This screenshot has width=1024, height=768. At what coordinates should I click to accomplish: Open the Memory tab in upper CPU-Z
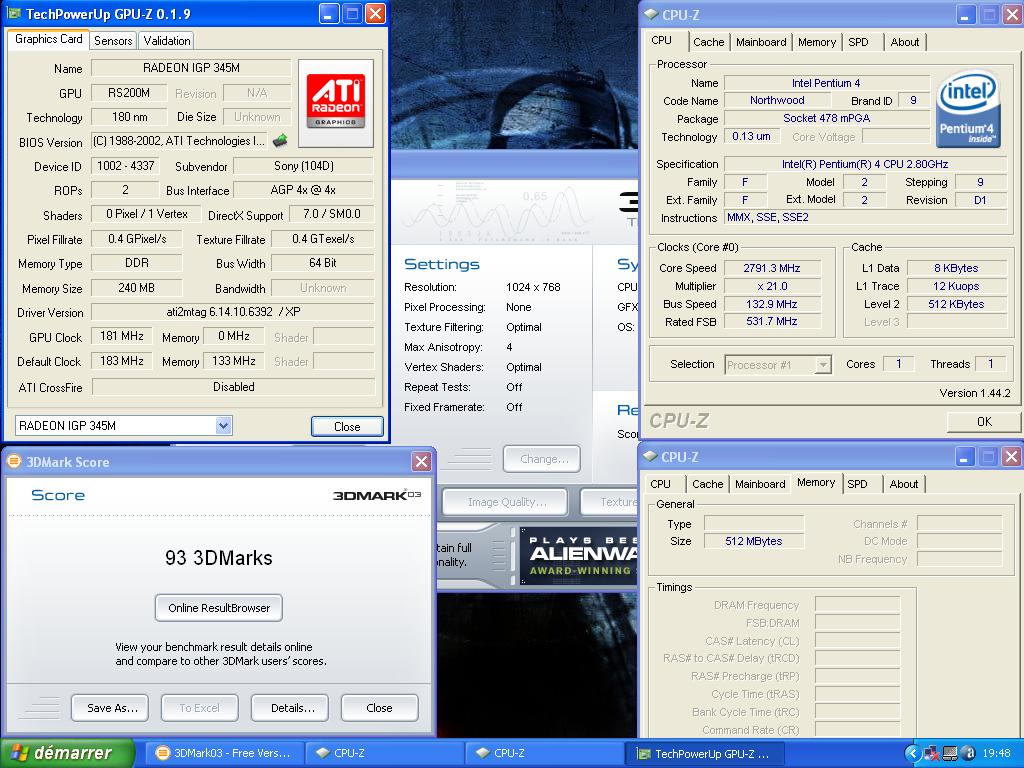[x=816, y=42]
